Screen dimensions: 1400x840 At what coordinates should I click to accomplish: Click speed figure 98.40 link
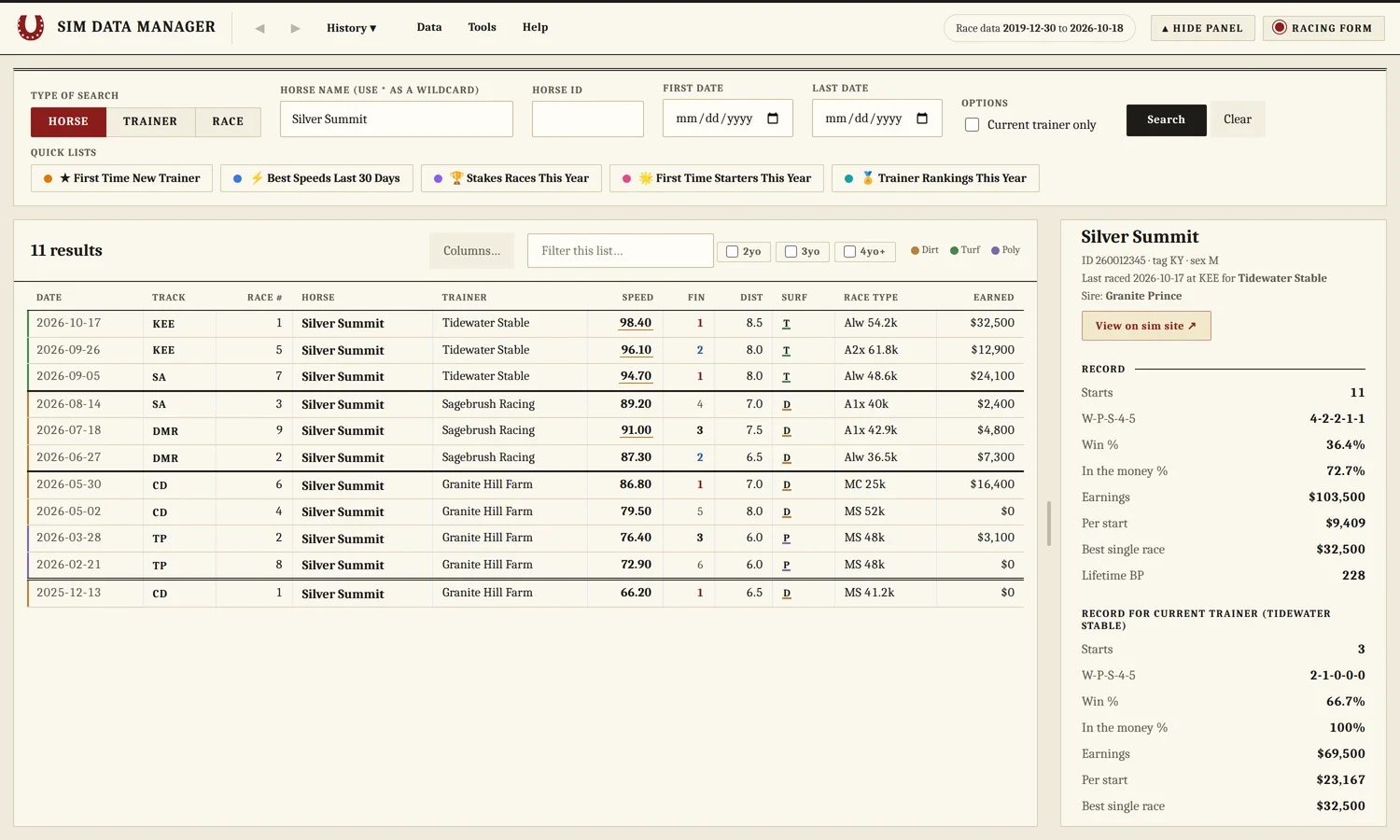[636, 323]
